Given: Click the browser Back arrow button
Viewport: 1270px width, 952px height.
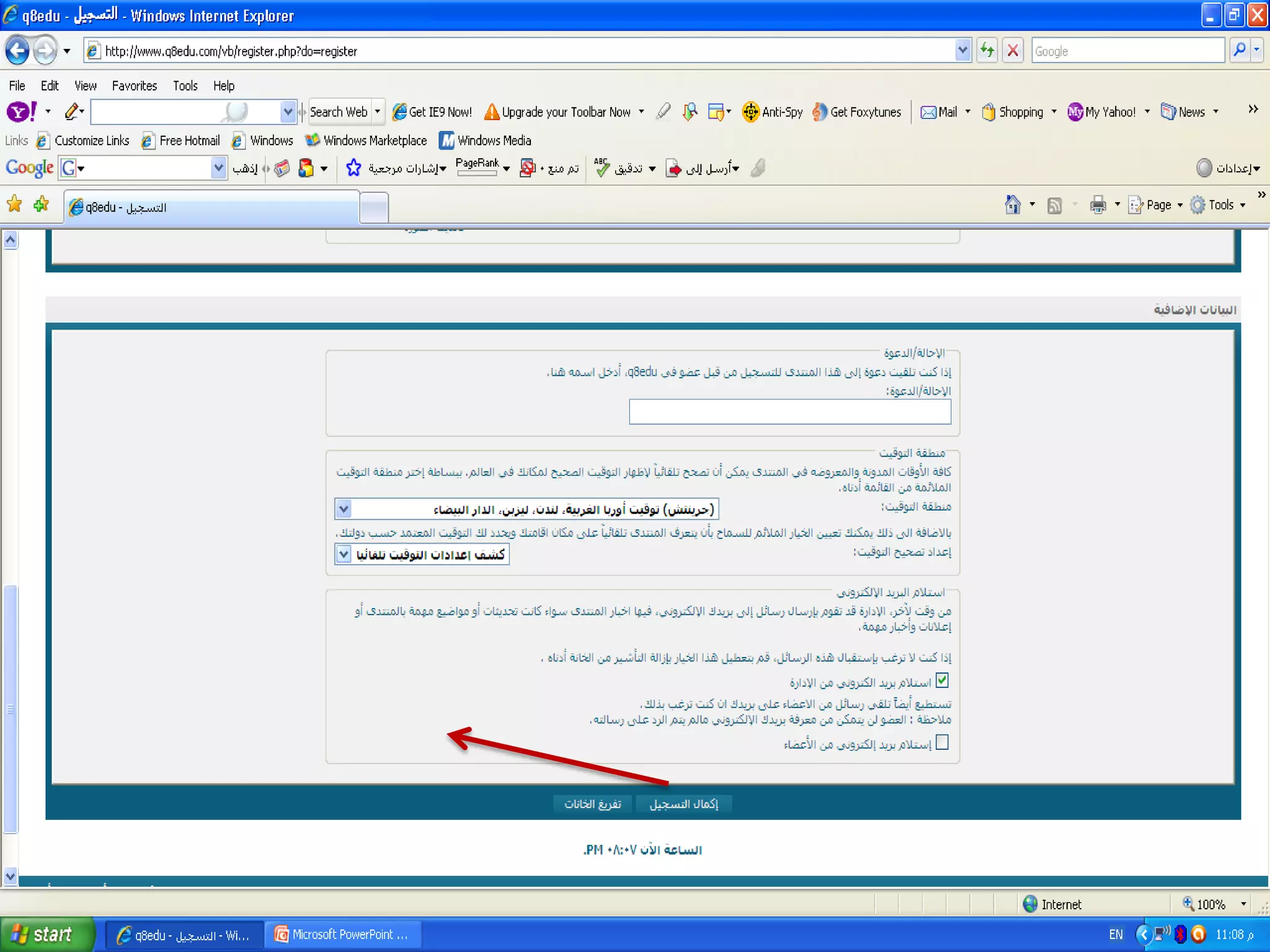Looking at the screenshot, I should pos(17,51).
